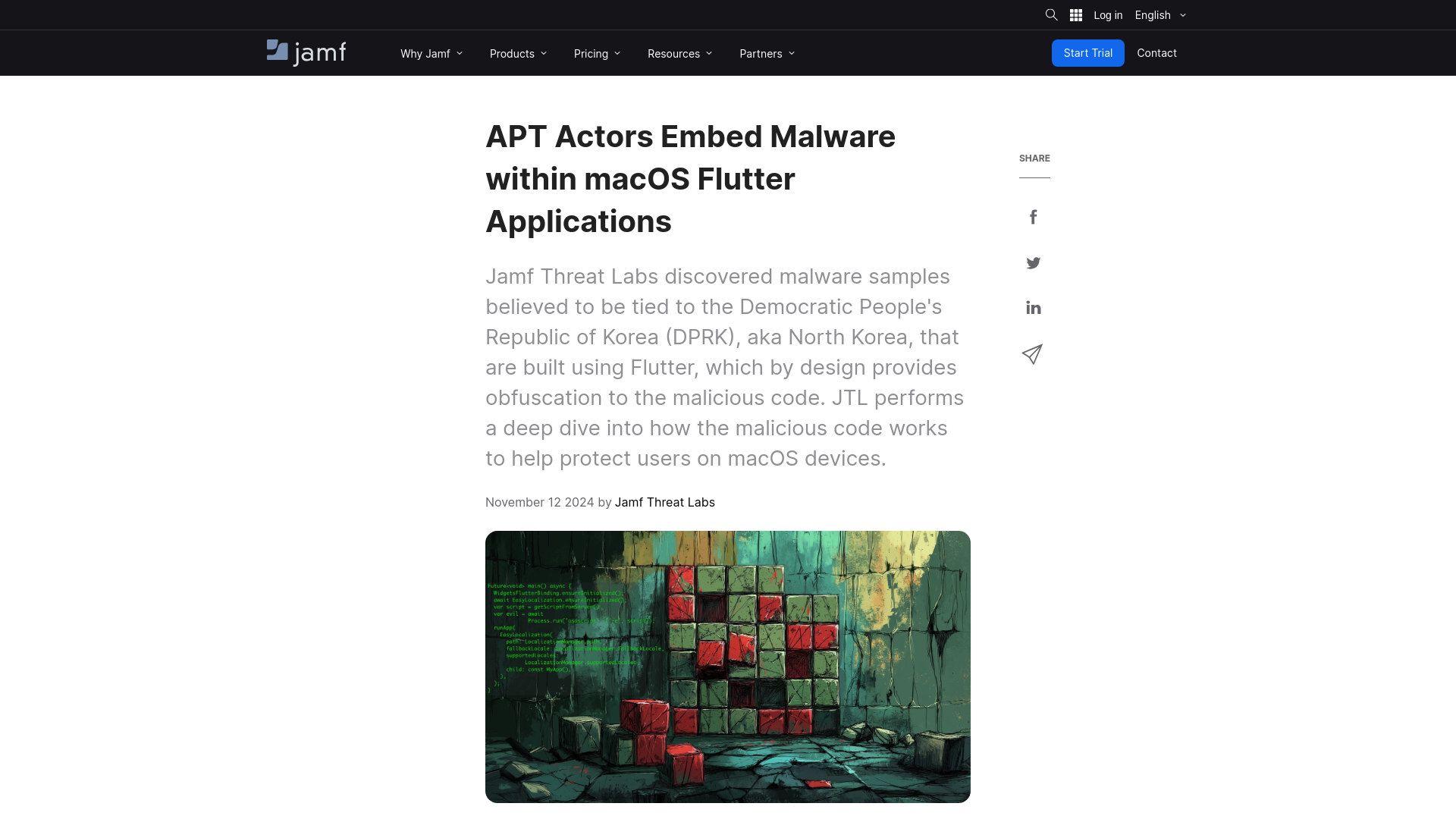Expand the Products navigation dropdown

519,53
